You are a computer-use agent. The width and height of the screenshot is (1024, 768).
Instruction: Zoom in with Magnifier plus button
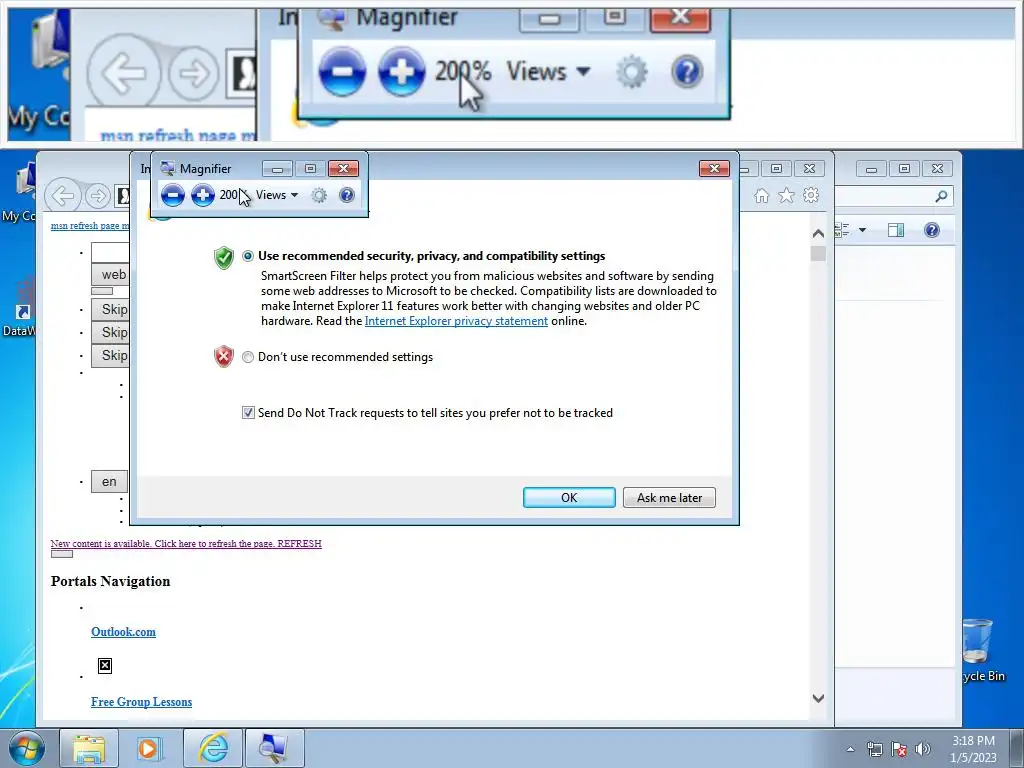pyautogui.click(x=202, y=195)
